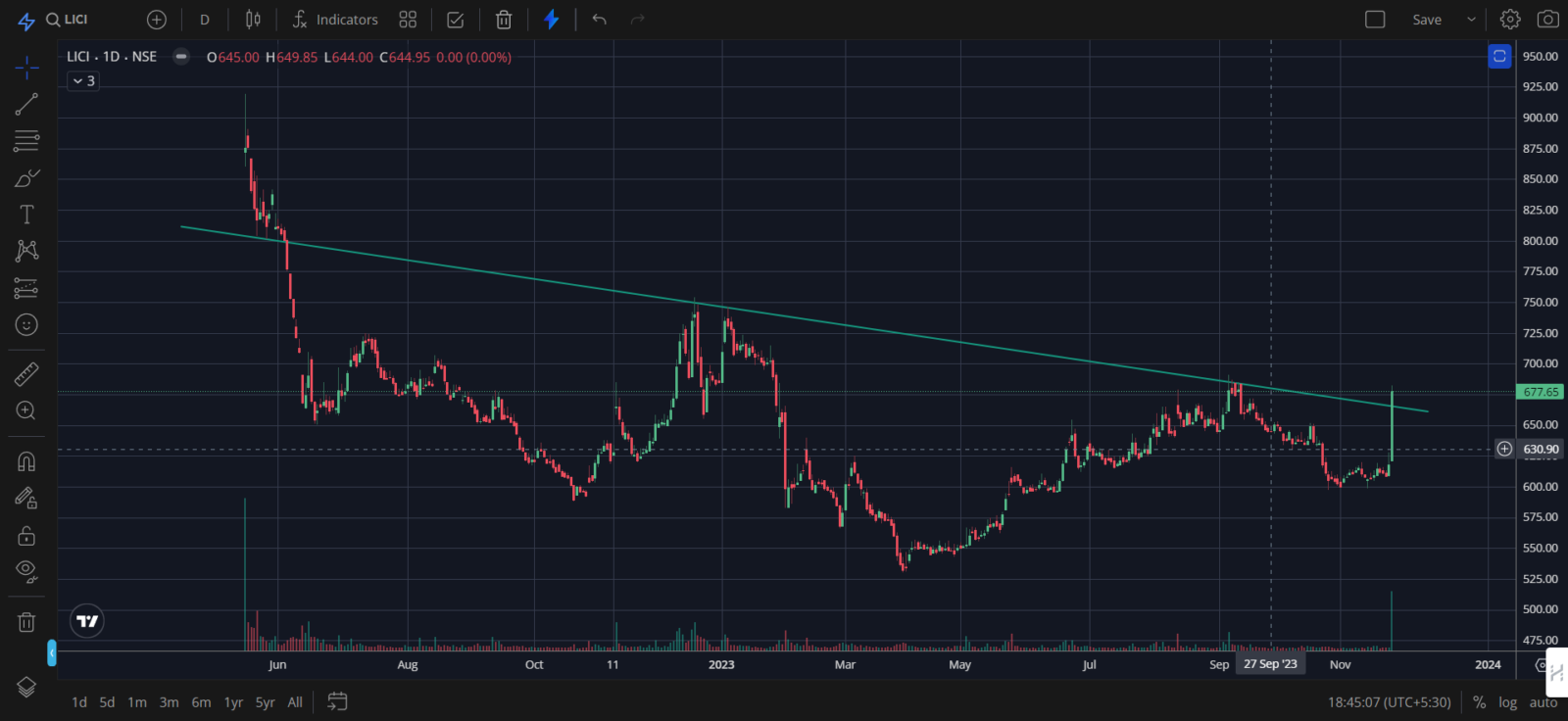Select the 6m time range
The width and height of the screenshot is (1568, 721).
pos(201,702)
